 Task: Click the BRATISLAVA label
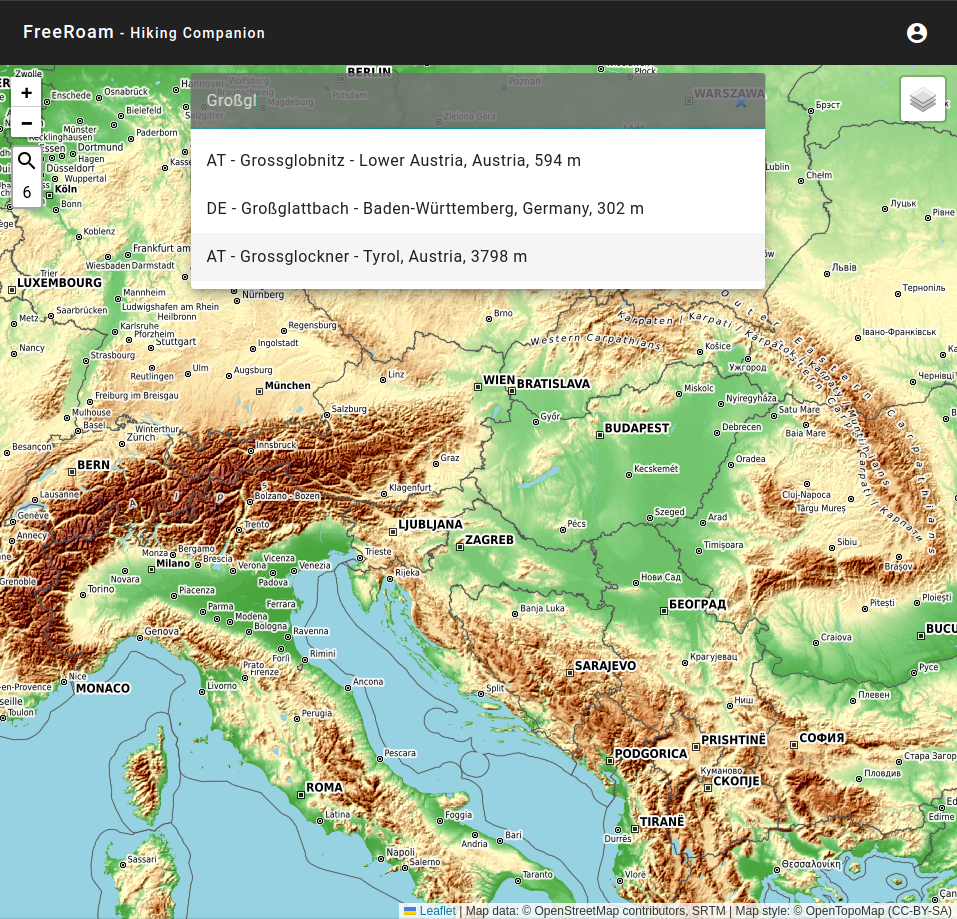(x=554, y=384)
